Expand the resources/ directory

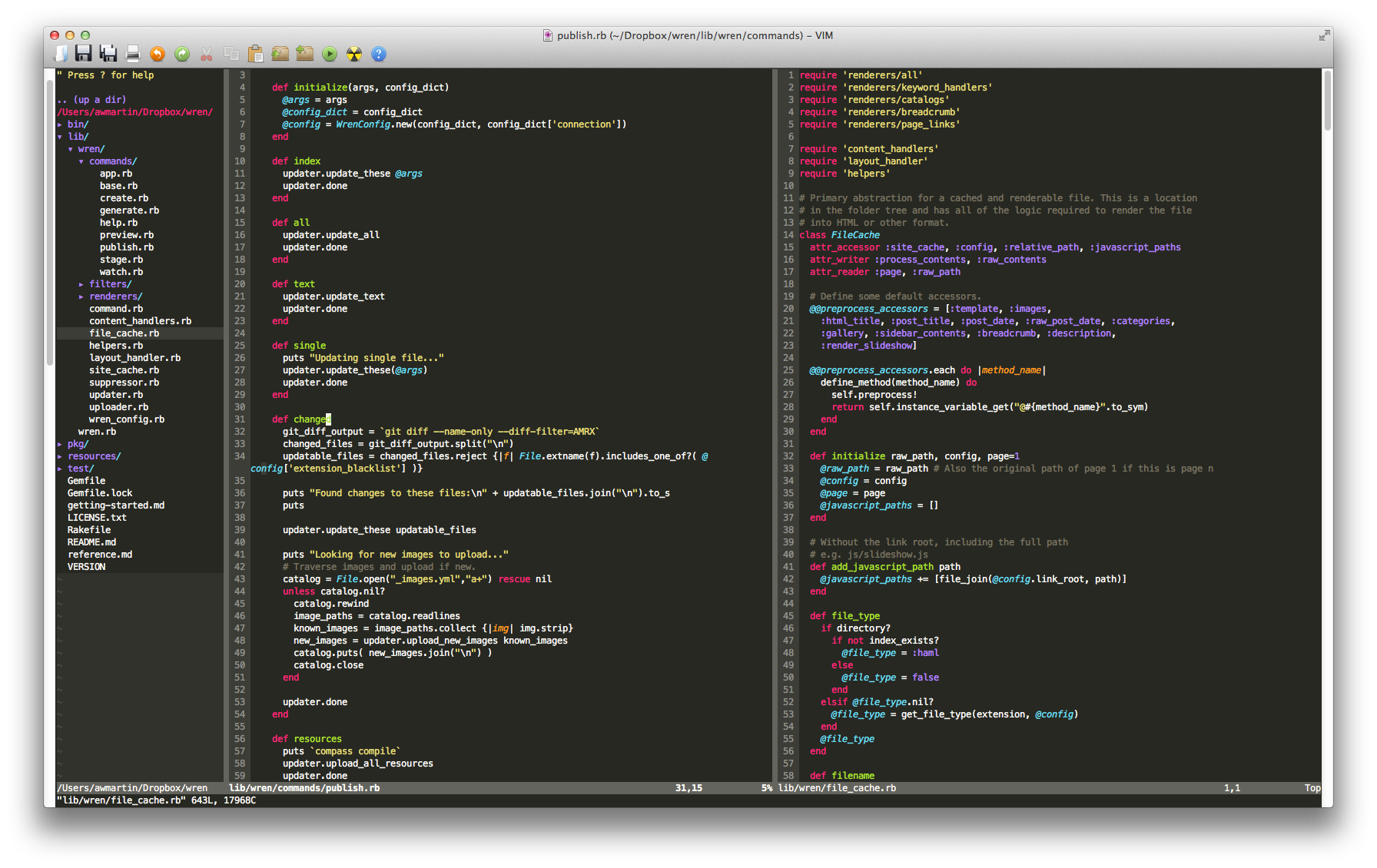tap(93, 456)
